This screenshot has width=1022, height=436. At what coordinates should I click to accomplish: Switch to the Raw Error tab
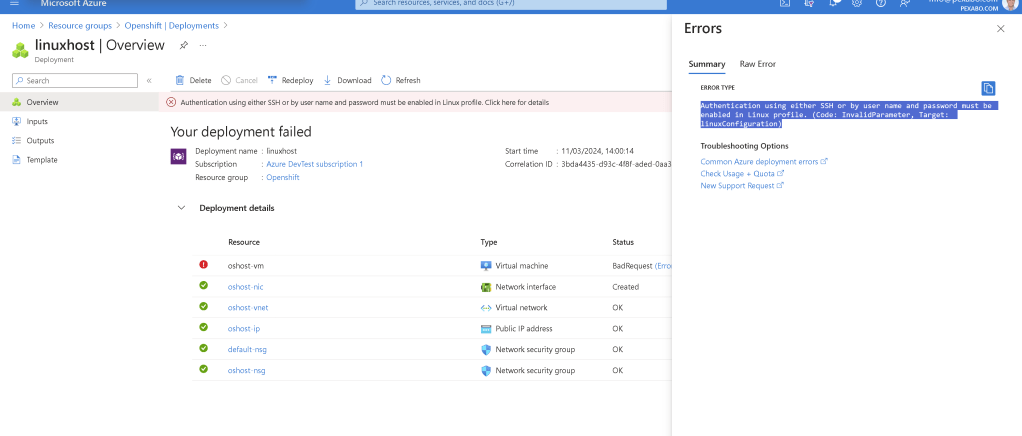pos(757,64)
